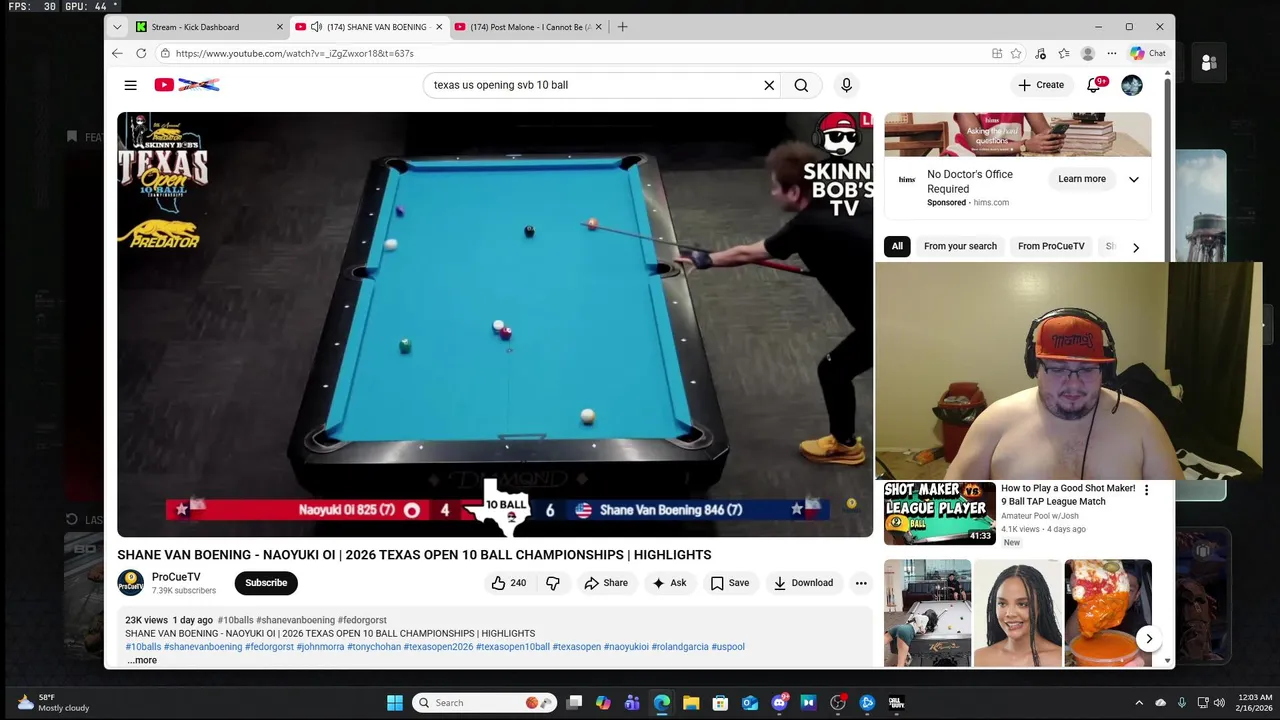The height and width of the screenshot is (720, 1280).
Task: Add this page to favorites star
Action: coord(1016,53)
